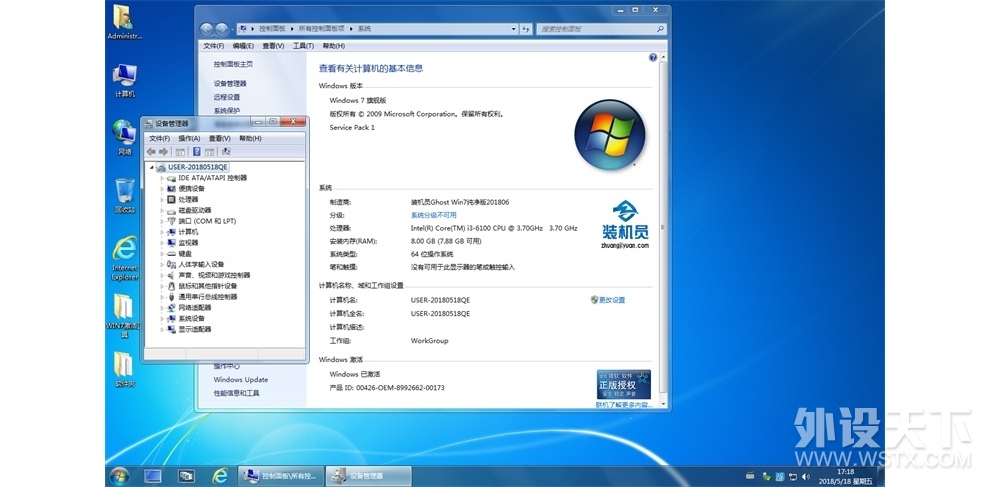Click the help question mark in System window
Image resolution: width=990 pixels, height=487 pixels.
653,57
